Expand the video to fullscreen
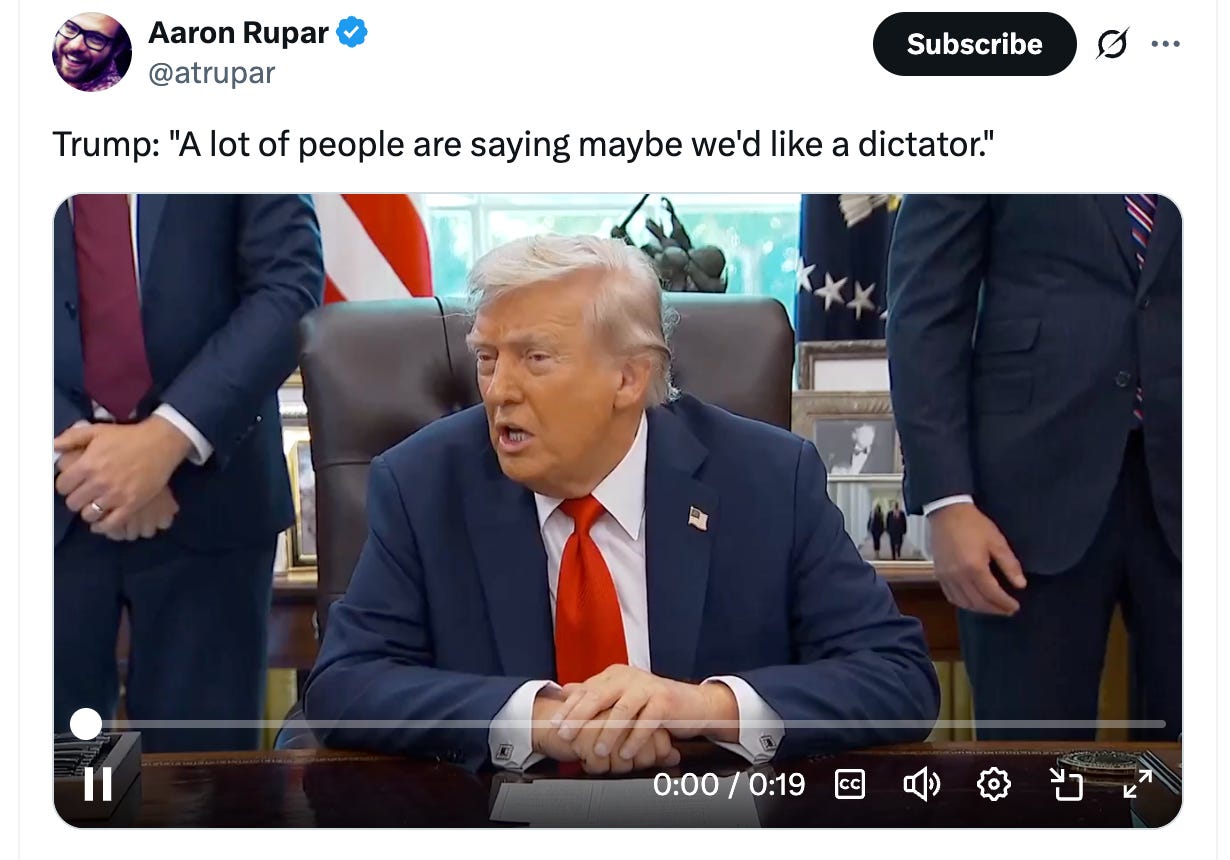 click(1137, 785)
